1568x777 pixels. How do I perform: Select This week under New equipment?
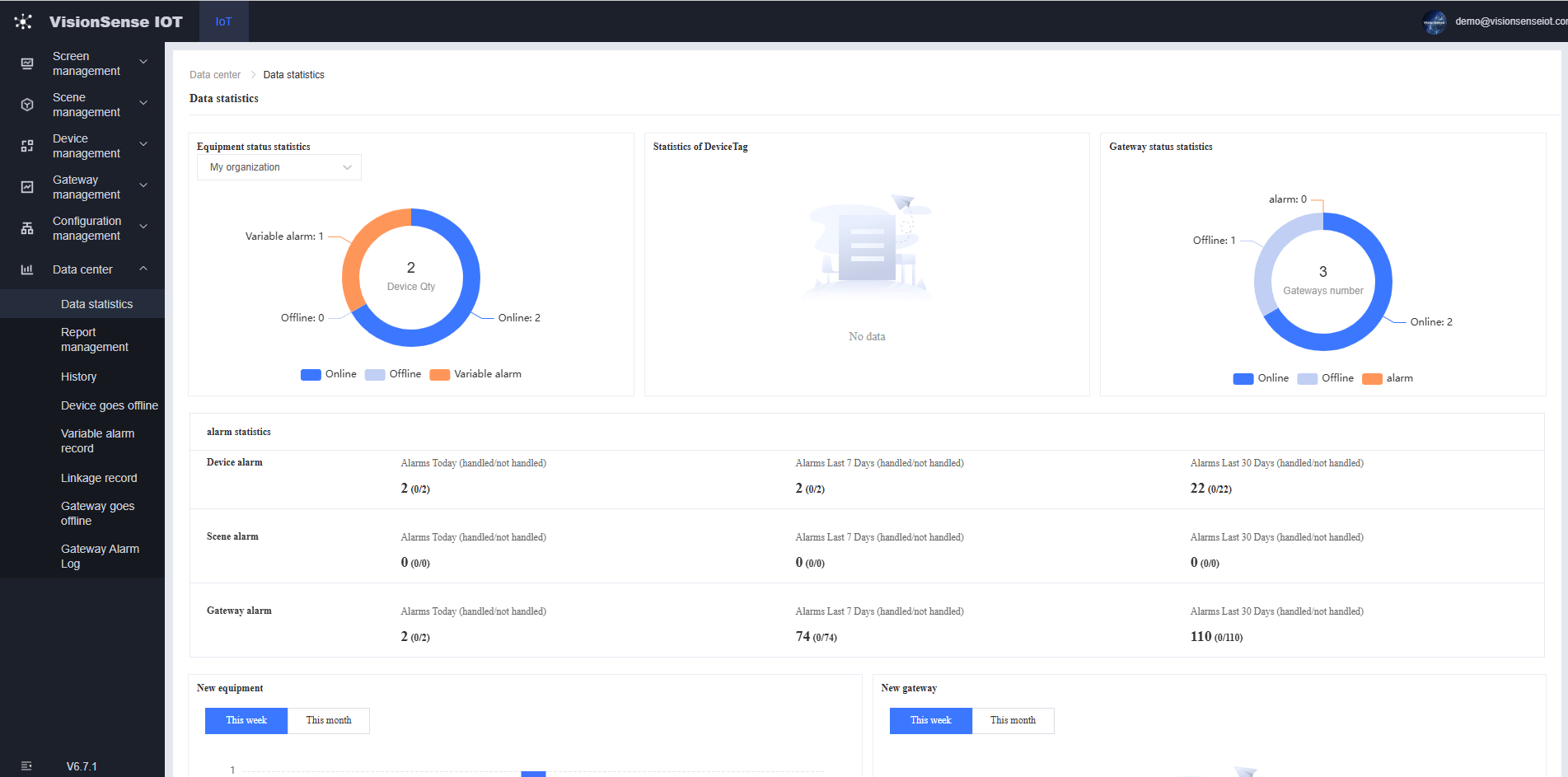coord(246,720)
